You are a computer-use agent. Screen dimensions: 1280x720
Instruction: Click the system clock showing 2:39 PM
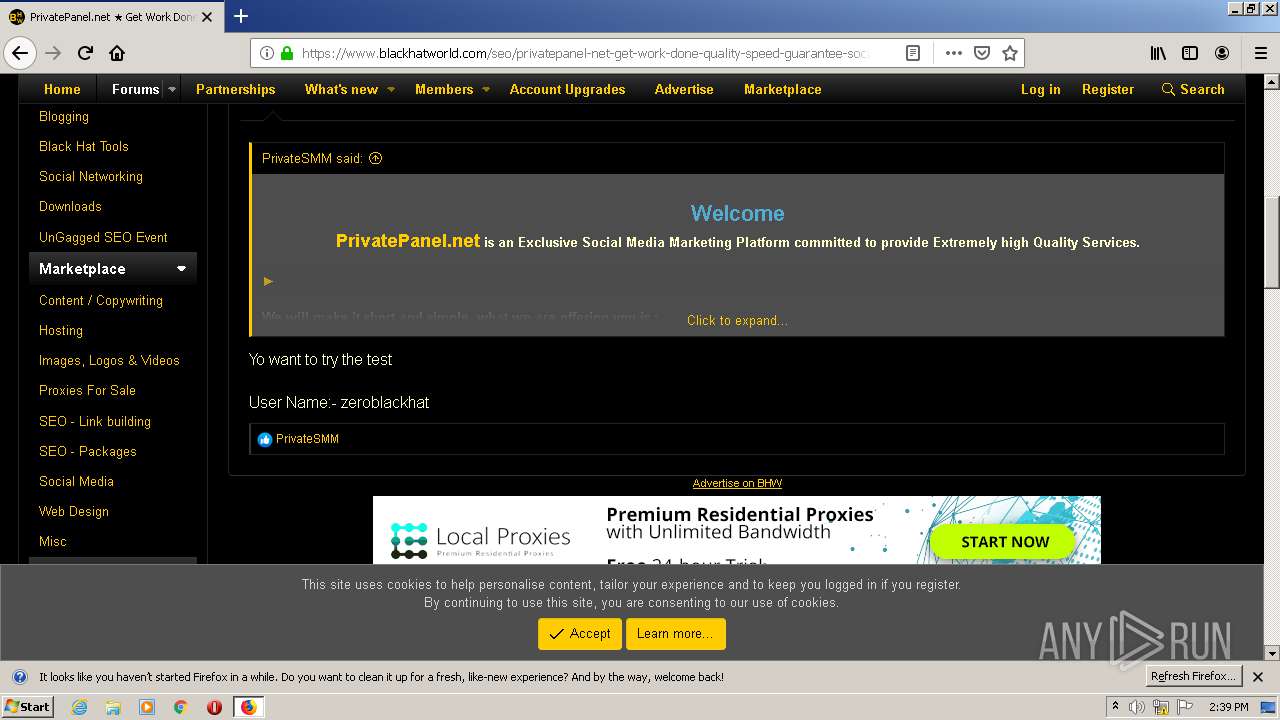pyautogui.click(x=1229, y=707)
